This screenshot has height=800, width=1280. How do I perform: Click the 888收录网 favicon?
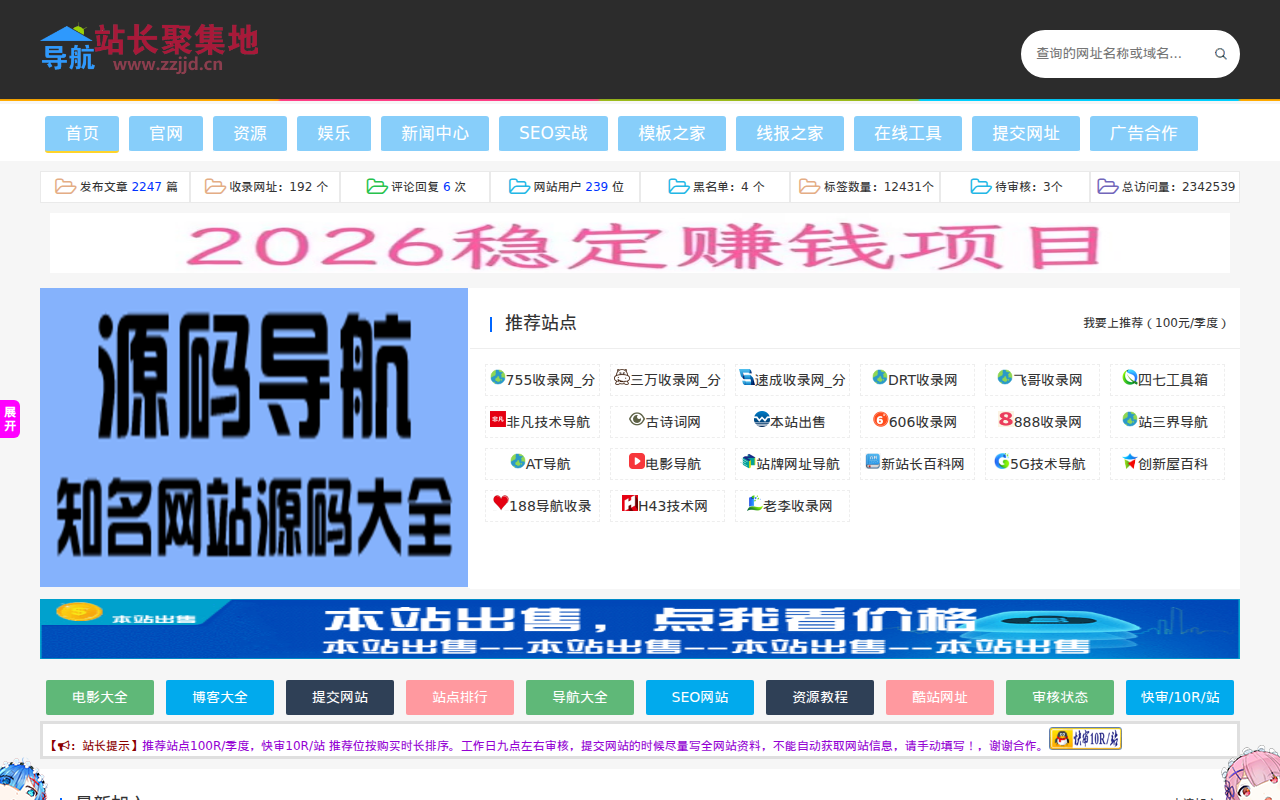coord(1006,420)
